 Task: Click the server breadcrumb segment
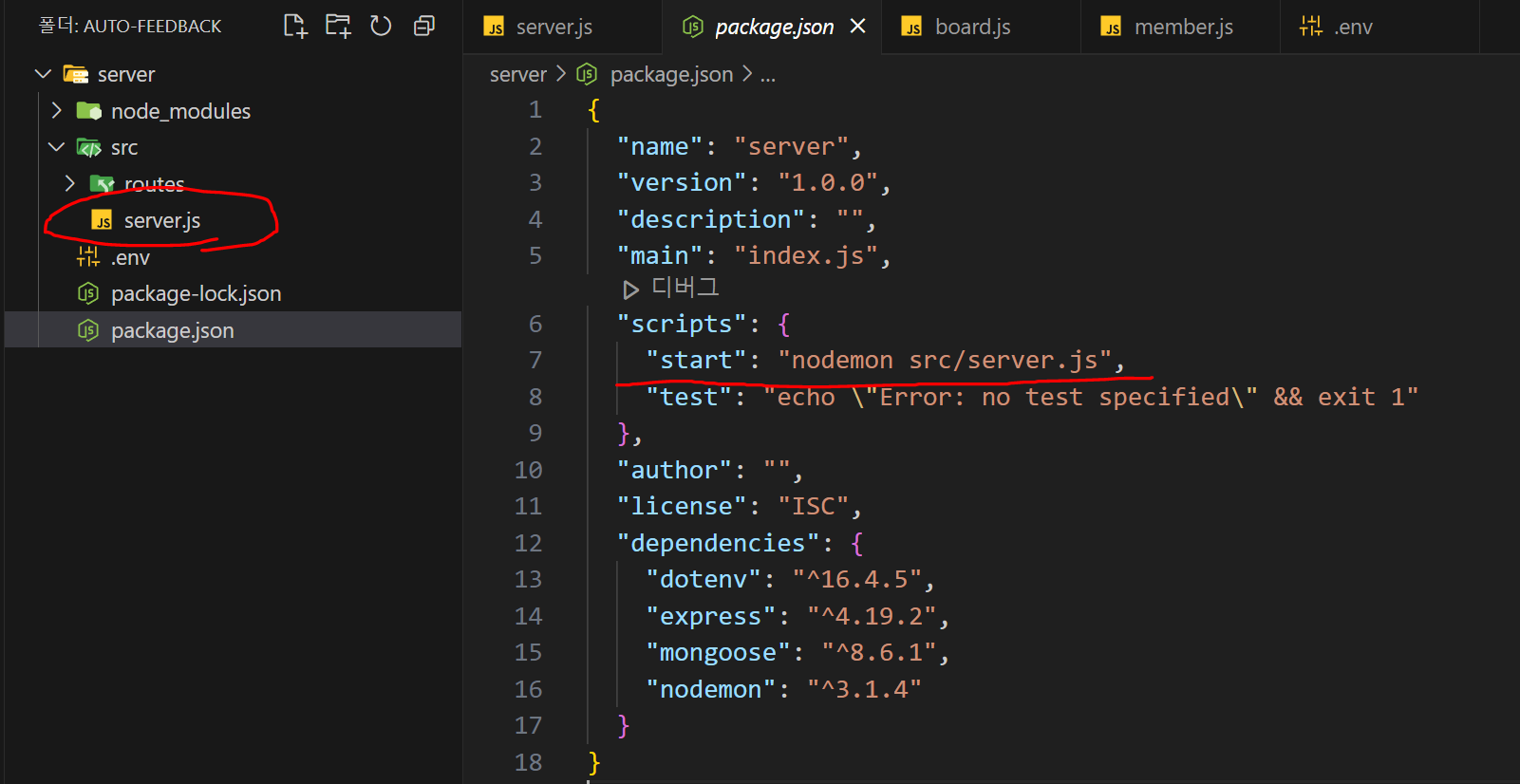pos(518,74)
